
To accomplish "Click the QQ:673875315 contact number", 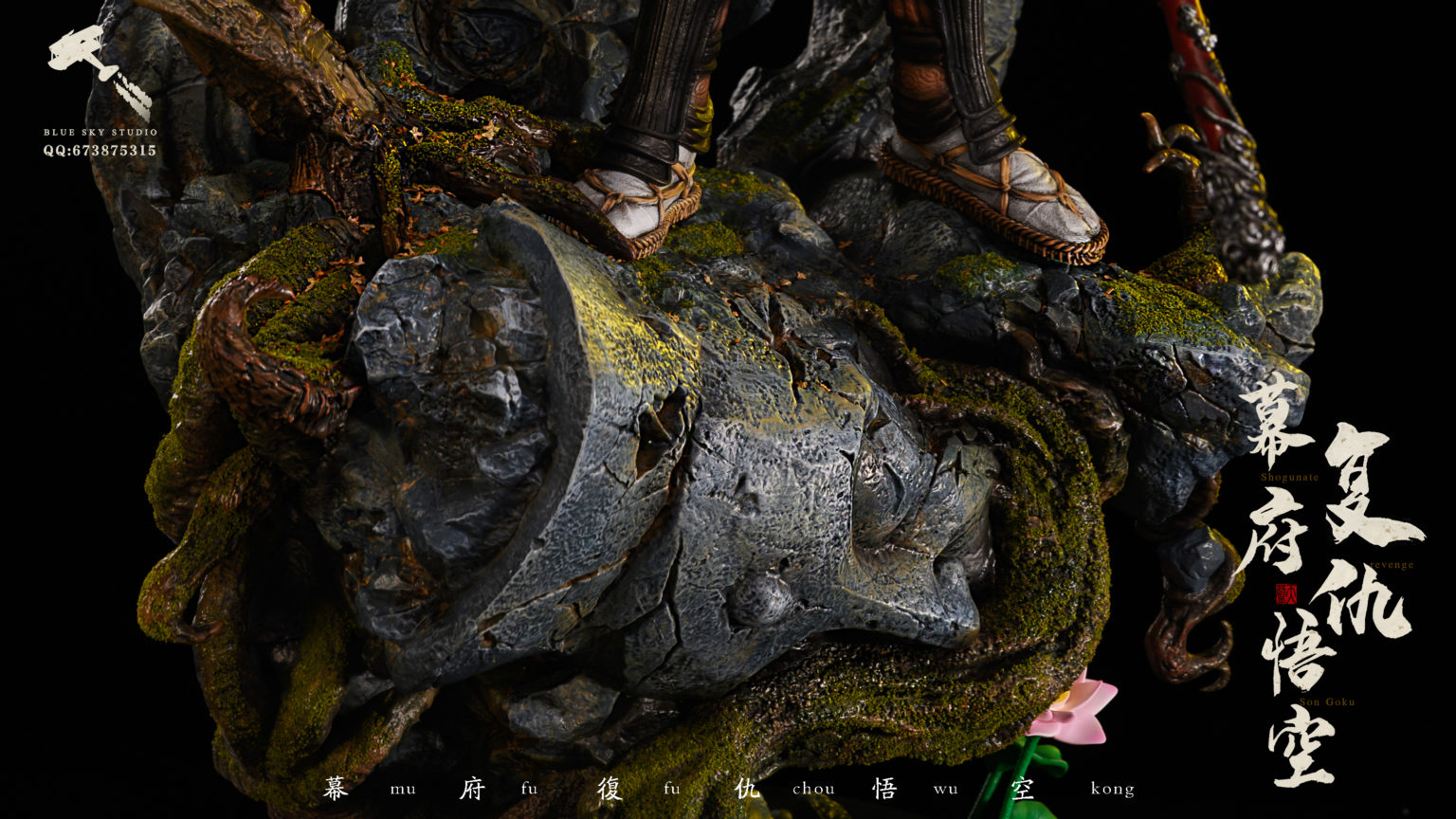I will [100, 151].
